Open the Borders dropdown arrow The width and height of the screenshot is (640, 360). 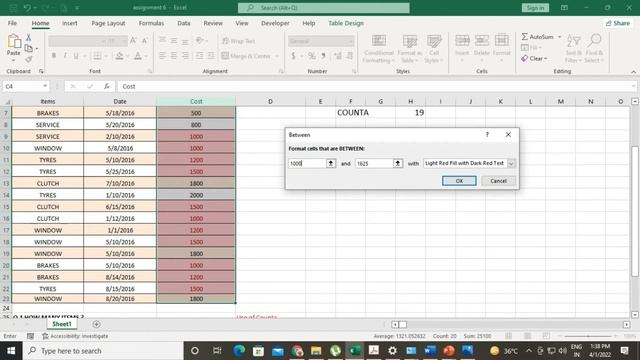coord(106,56)
